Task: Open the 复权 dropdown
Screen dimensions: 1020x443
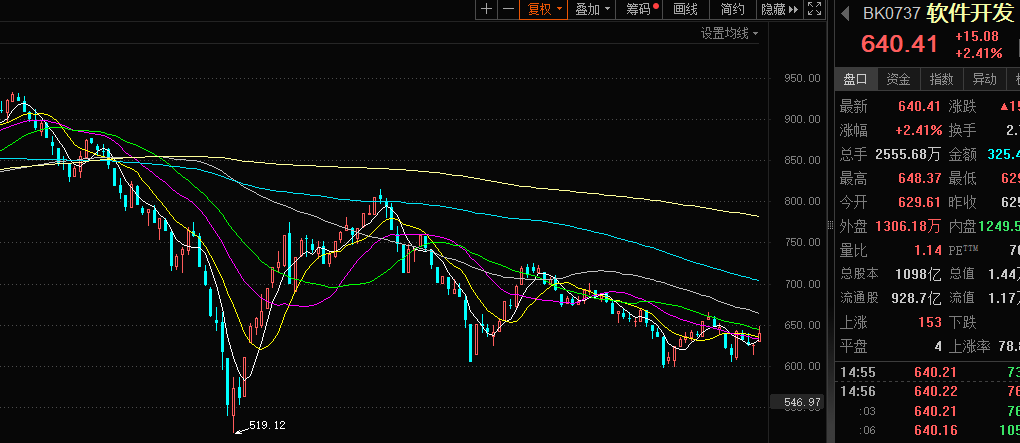Action: click(545, 9)
